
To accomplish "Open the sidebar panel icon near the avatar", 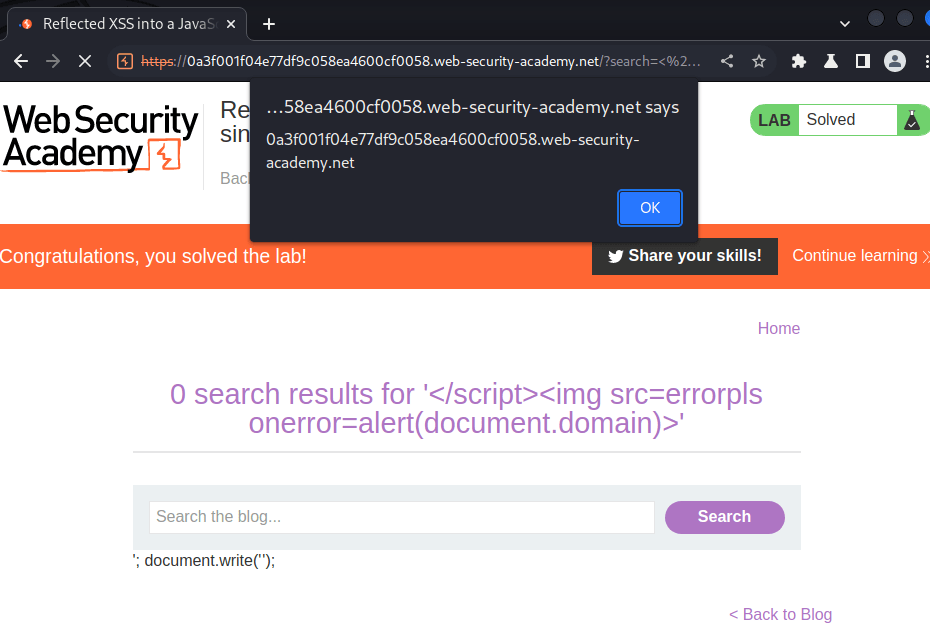I will pos(862,61).
